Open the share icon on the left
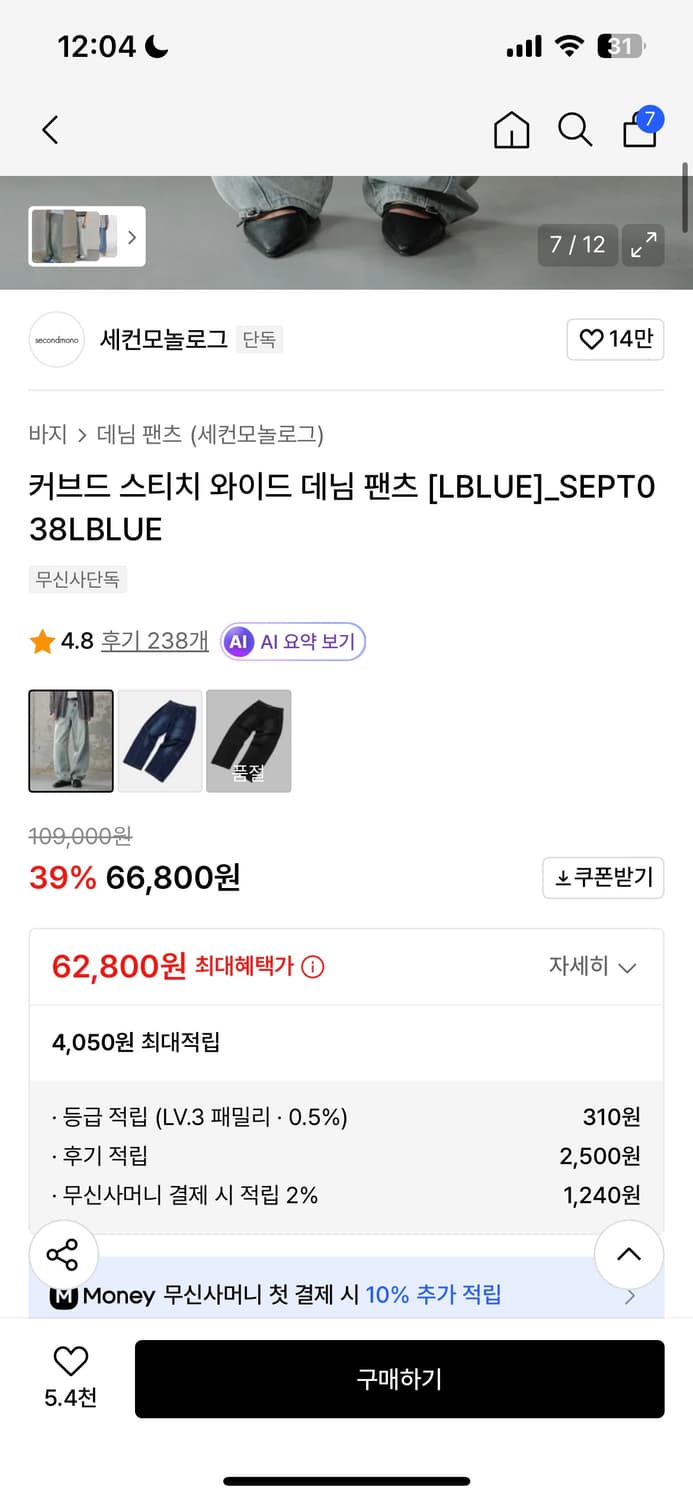Image resolution: width=693 pixels, height=1500 pixels. click(x=63, y=1254)
